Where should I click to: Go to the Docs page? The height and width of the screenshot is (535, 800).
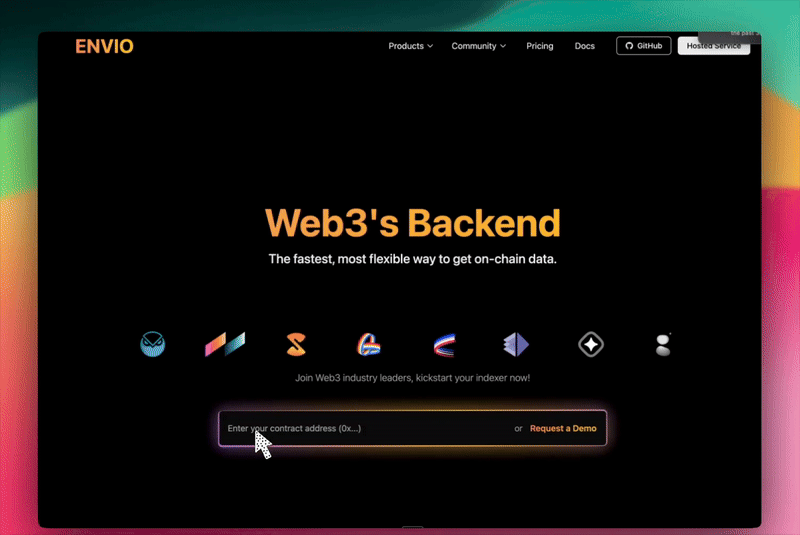(585, 46)
